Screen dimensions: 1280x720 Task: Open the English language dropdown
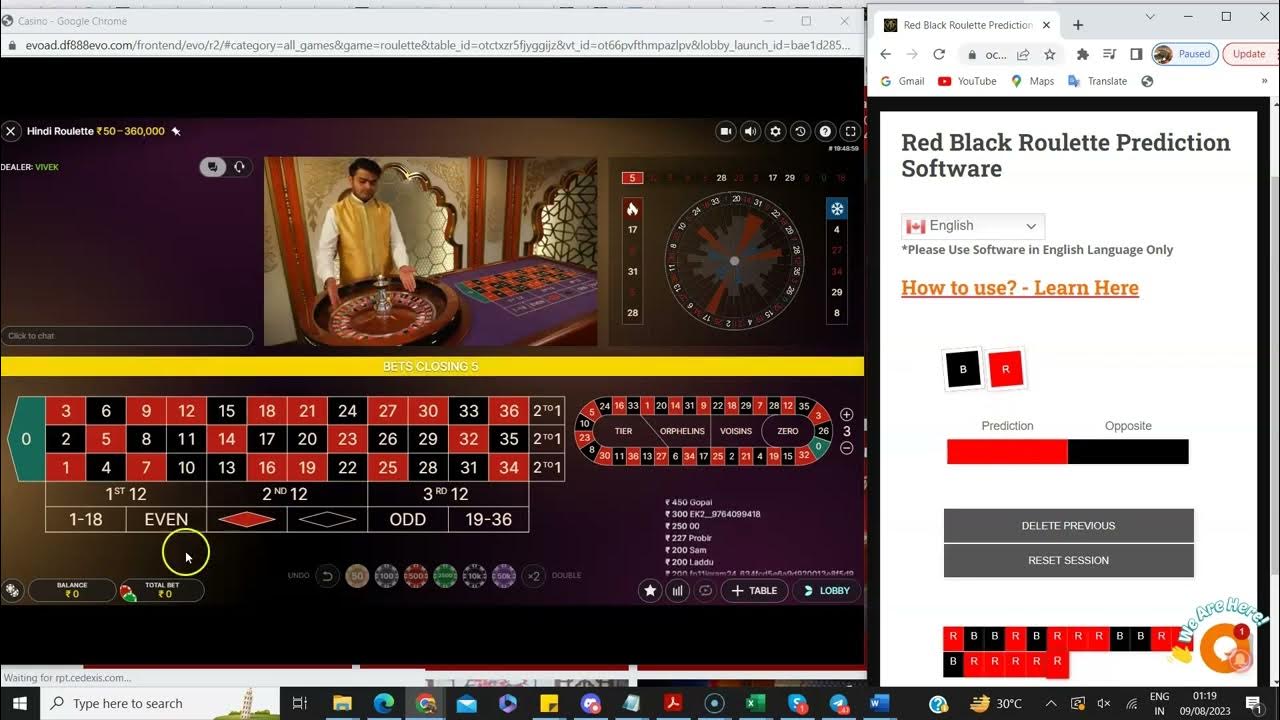[973, 226]
